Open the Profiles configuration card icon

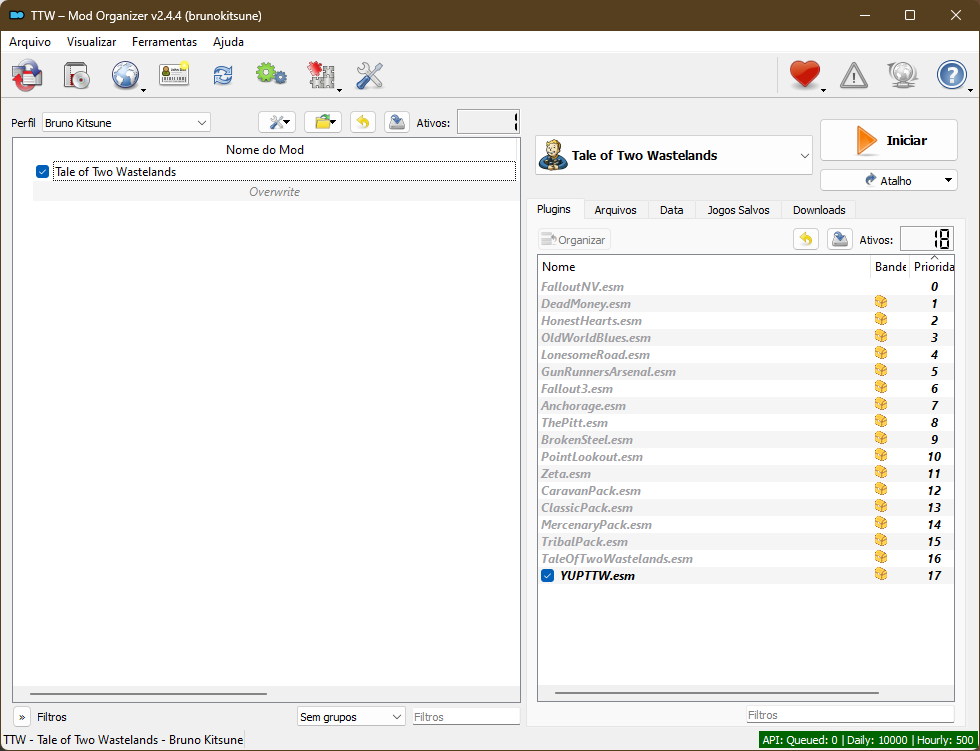174,74
